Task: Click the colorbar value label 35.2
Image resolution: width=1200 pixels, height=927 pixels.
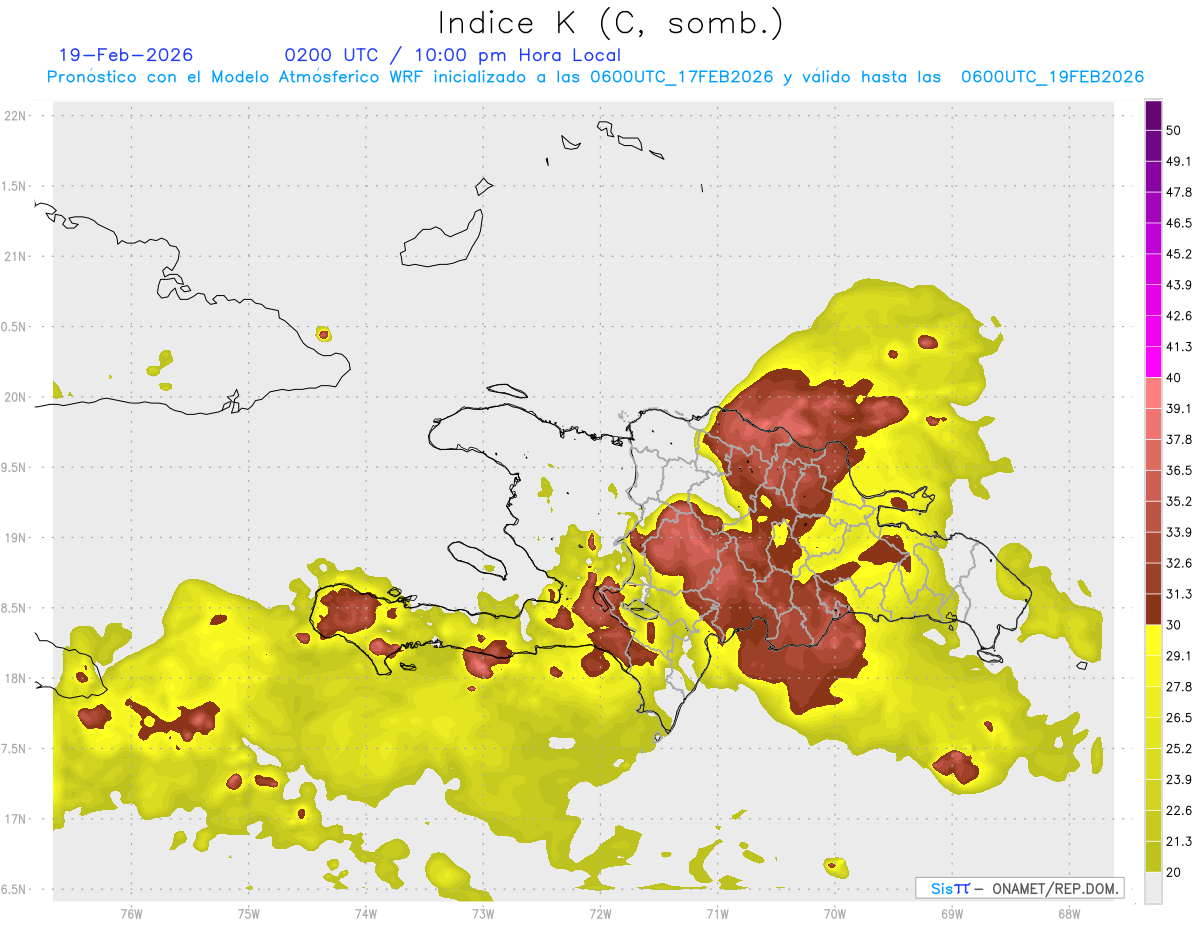Action: tap(1179, 501)
